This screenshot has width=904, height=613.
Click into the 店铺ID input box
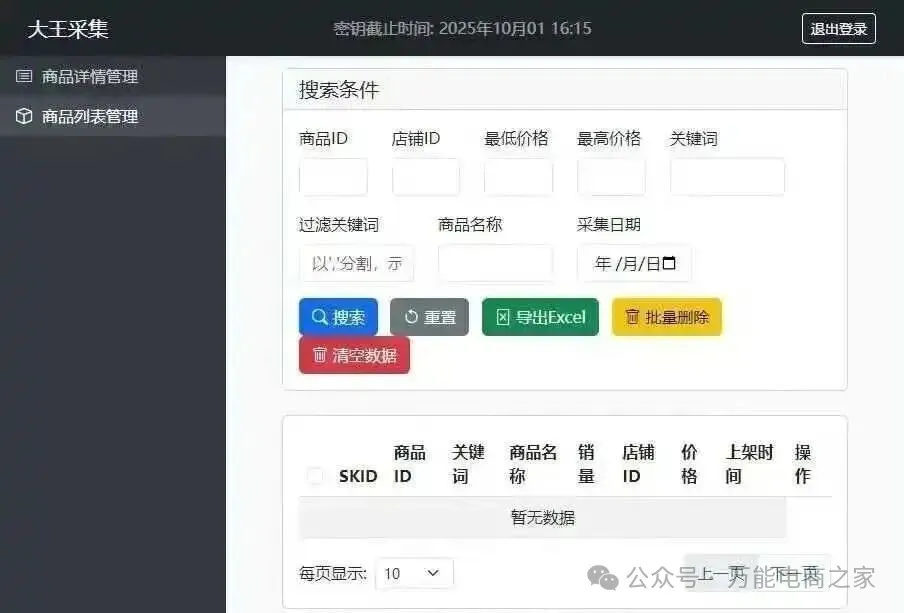[425, 177]
